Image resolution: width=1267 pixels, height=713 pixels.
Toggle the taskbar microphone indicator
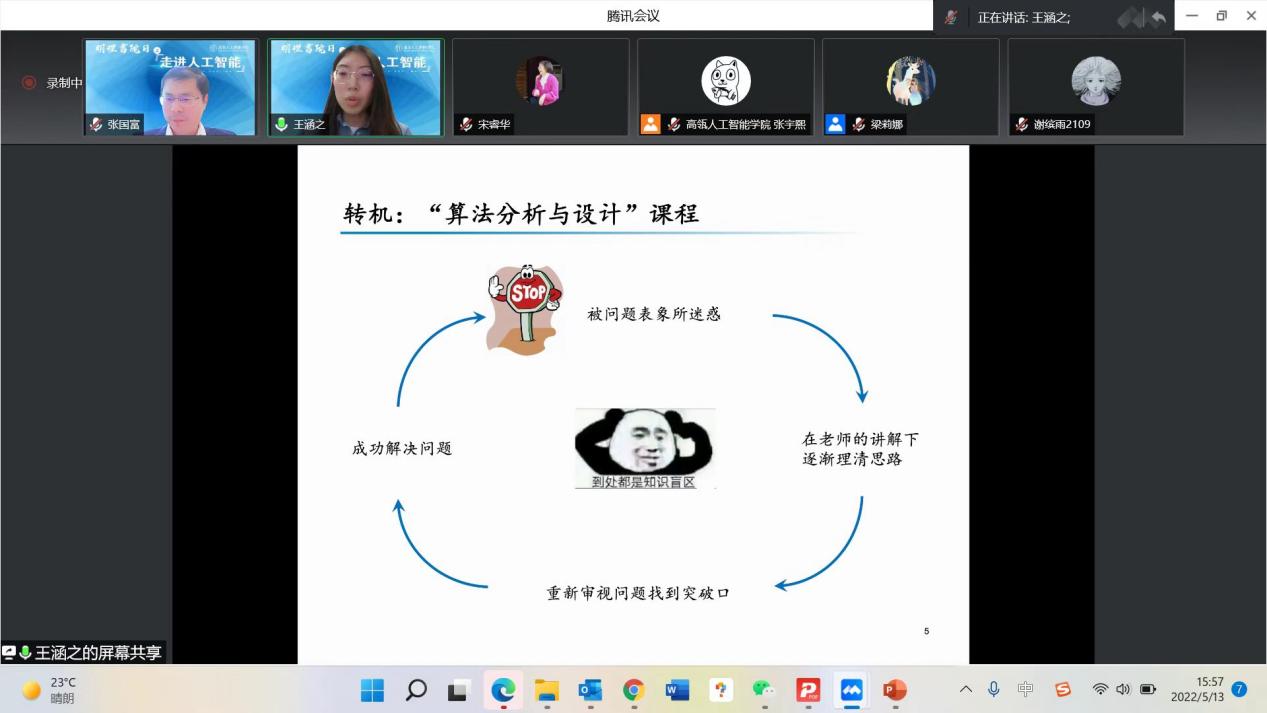(994, 689)
